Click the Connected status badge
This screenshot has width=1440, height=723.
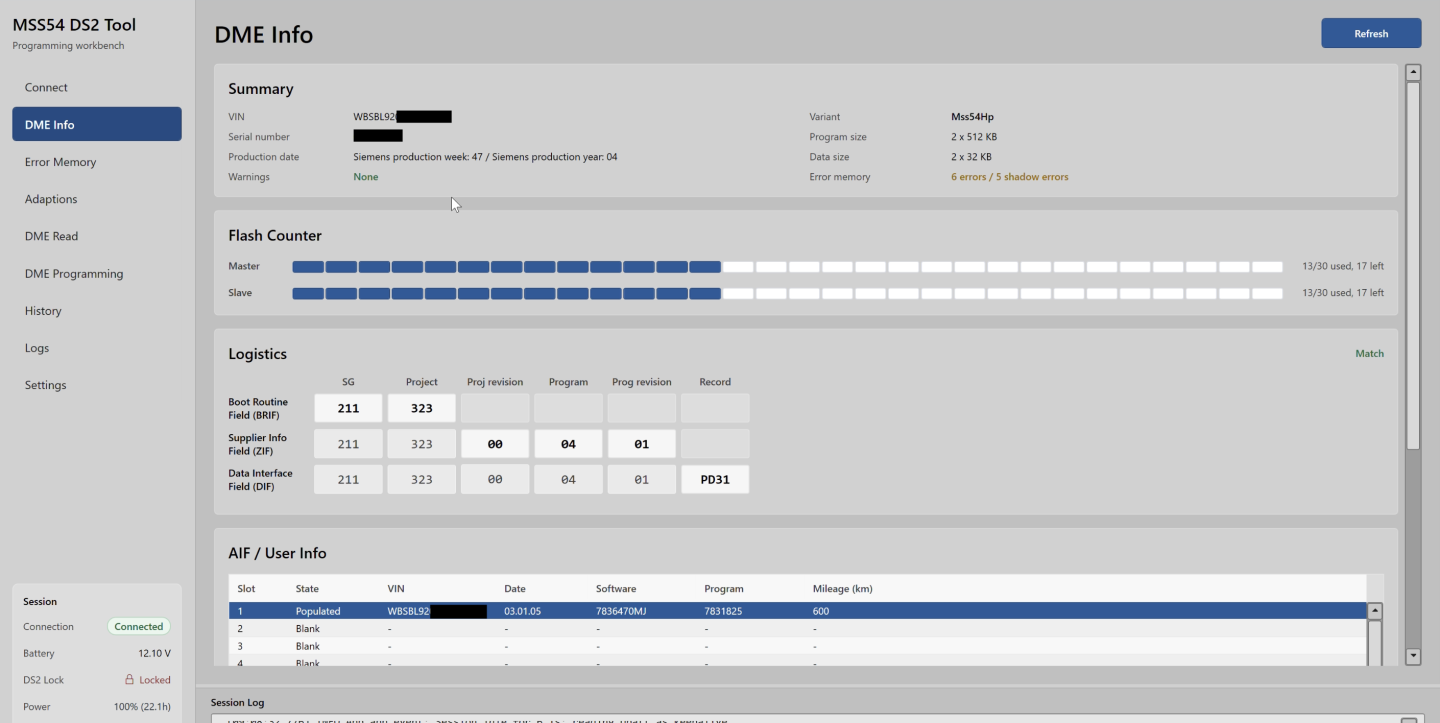[138, 627]
